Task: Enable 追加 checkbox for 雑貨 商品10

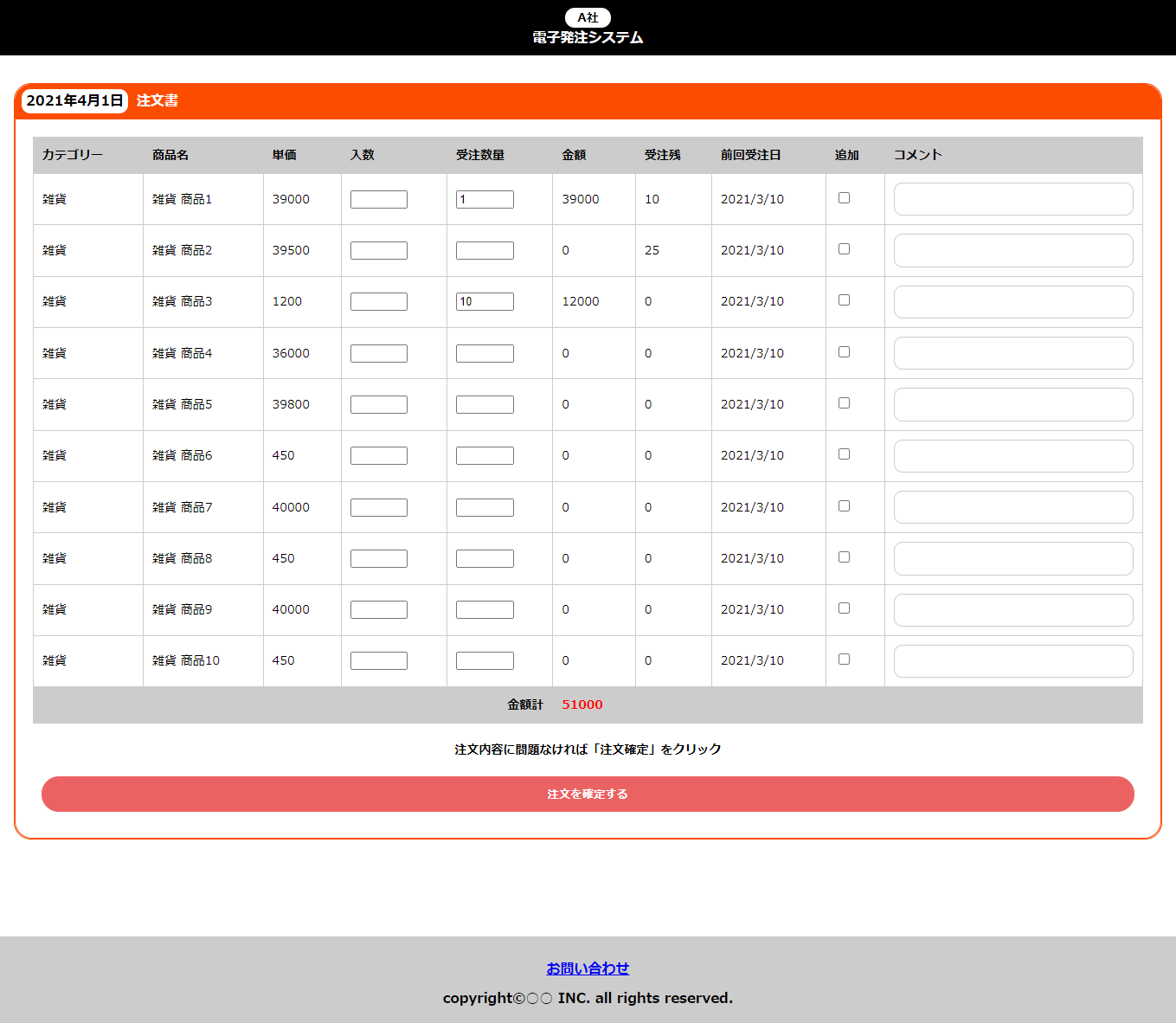Action: coord(844,659)
